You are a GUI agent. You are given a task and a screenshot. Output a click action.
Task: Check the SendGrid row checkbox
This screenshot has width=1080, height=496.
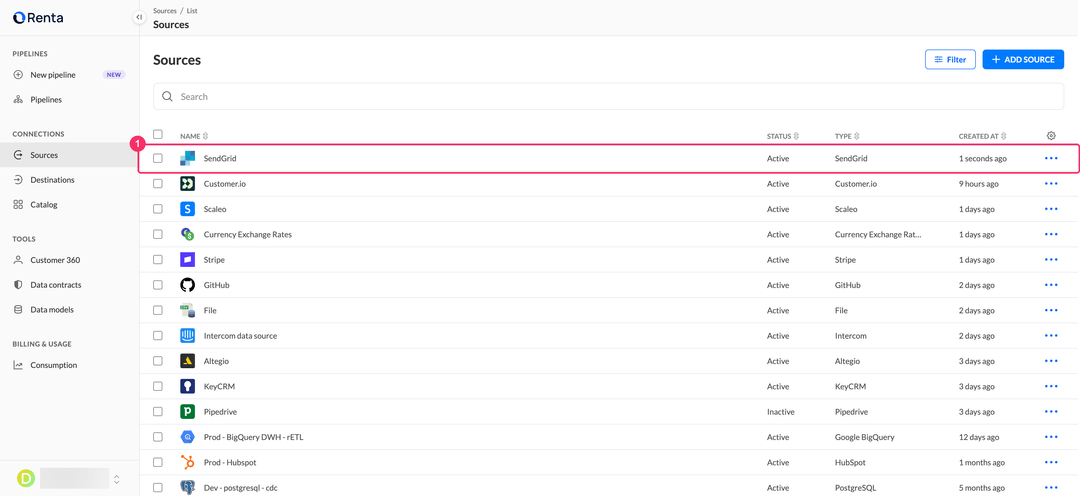158,158
